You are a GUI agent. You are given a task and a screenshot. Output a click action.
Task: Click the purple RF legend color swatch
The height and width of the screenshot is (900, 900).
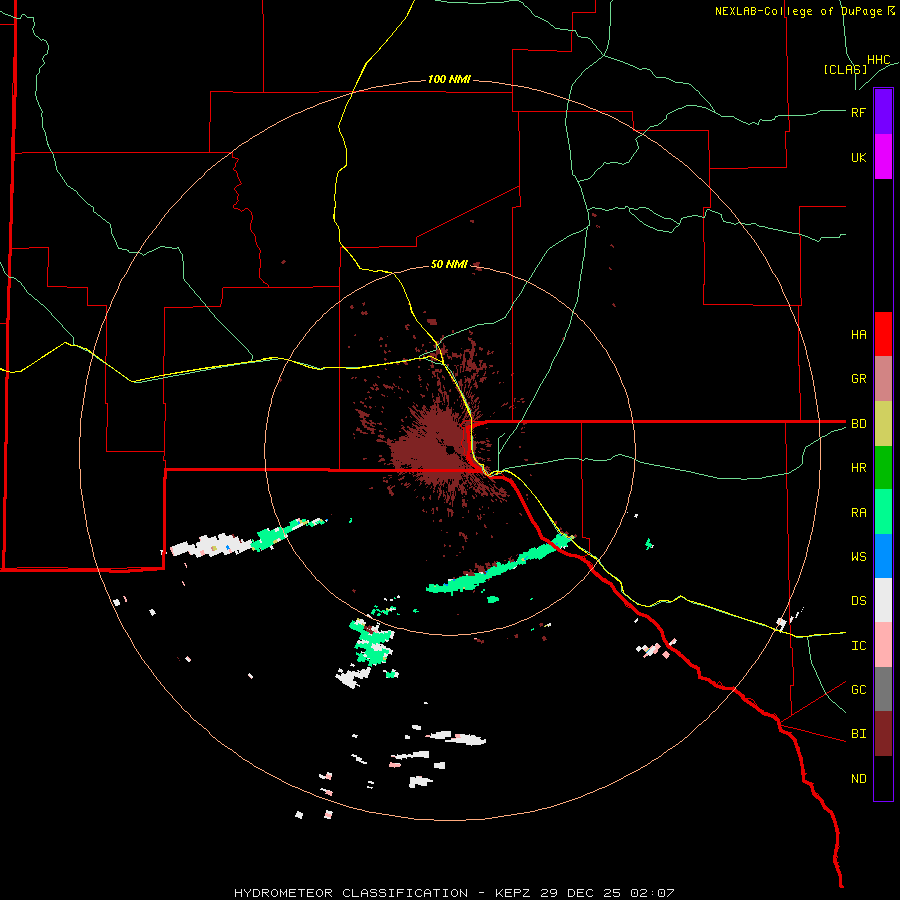tap(883, 112)
